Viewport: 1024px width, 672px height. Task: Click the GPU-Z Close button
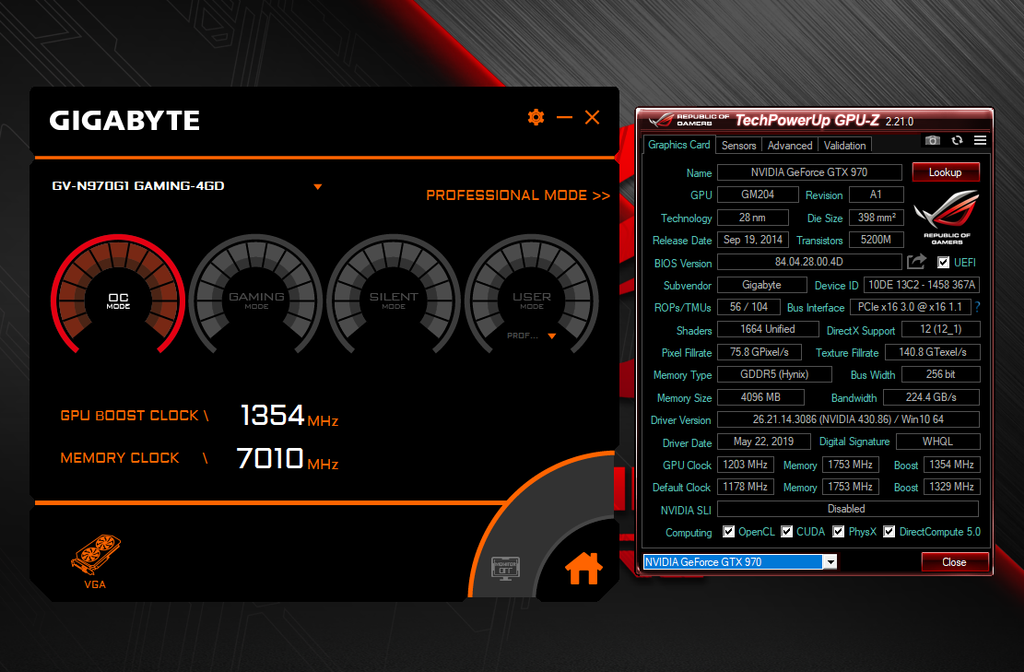tap(954, 562)
